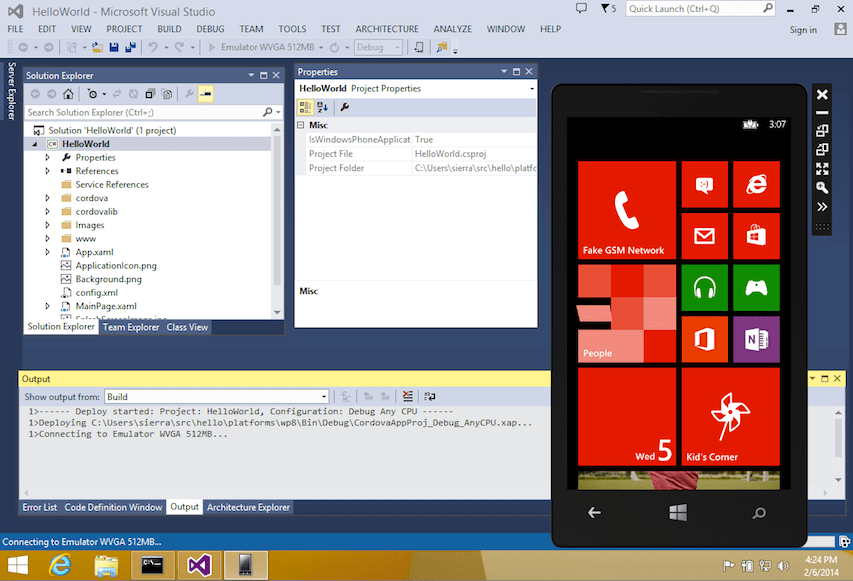The image size is (853, 581).
Task: Toggle word wrap in the Output window
Action: (432, 396)
